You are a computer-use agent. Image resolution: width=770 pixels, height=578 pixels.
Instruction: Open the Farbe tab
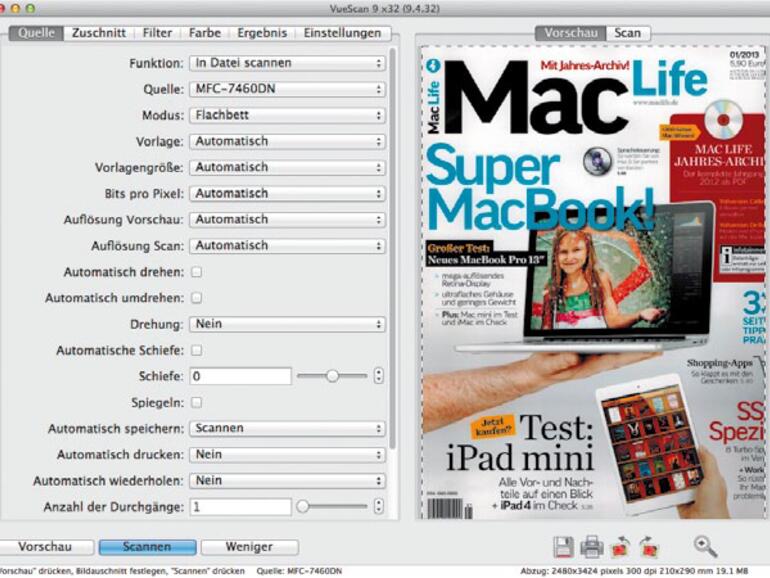(205, 33)
